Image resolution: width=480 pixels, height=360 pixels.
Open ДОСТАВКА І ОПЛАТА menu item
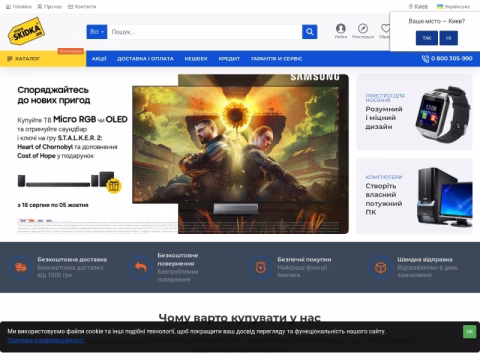click(145, 59)
